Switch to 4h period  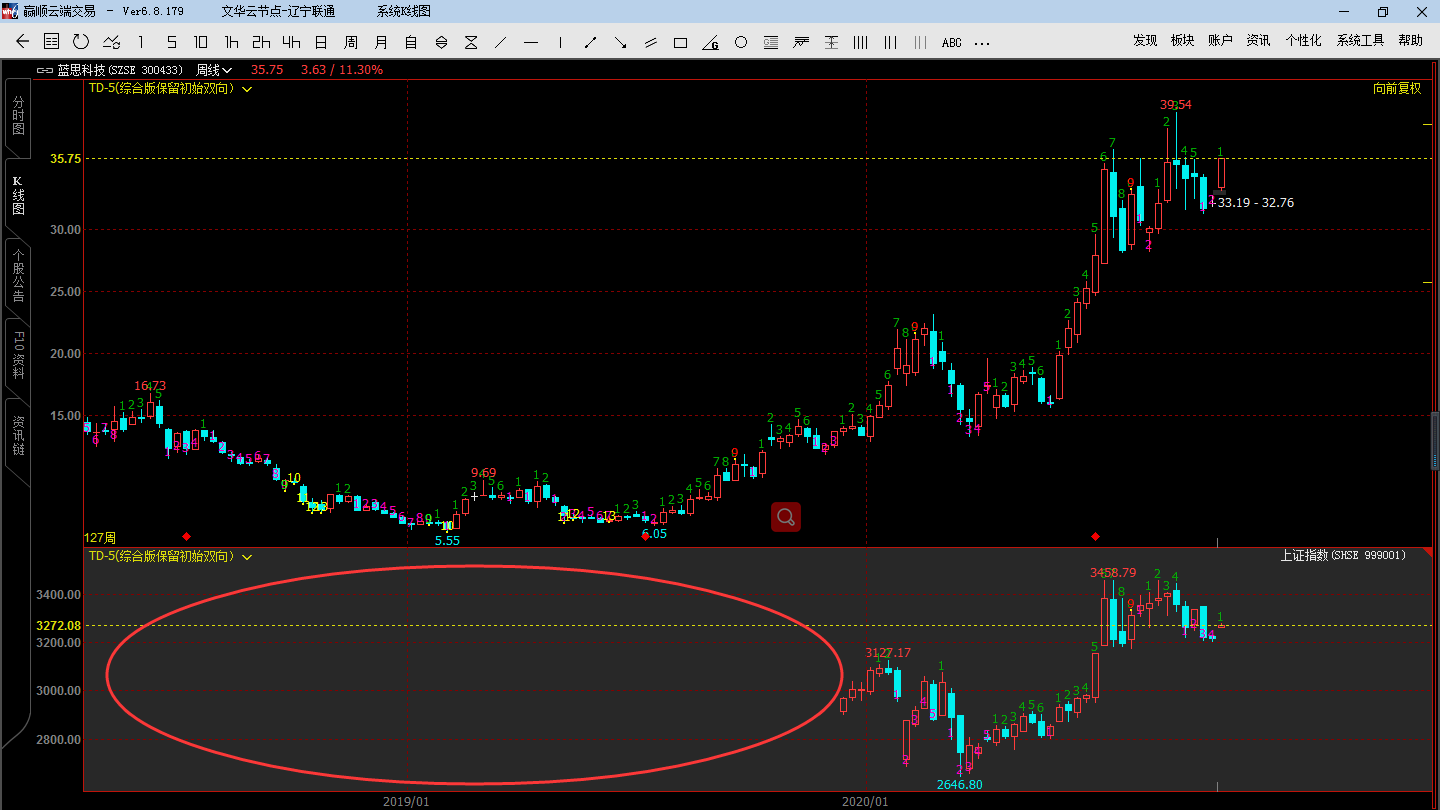(291, 42)
